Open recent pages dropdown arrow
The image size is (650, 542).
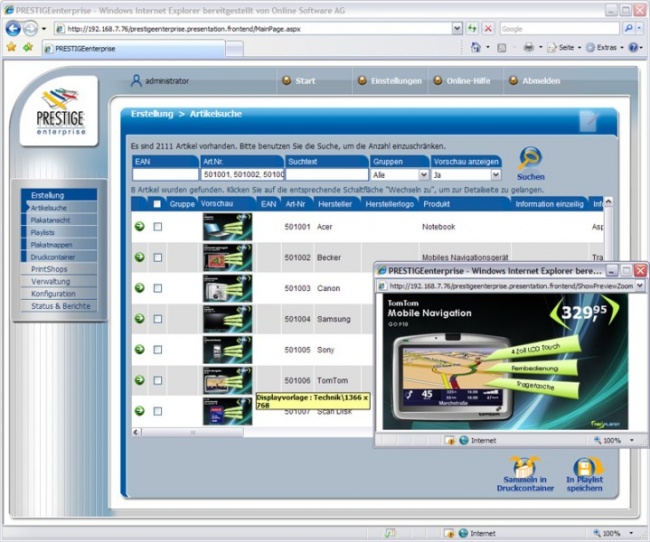point(44,29)
